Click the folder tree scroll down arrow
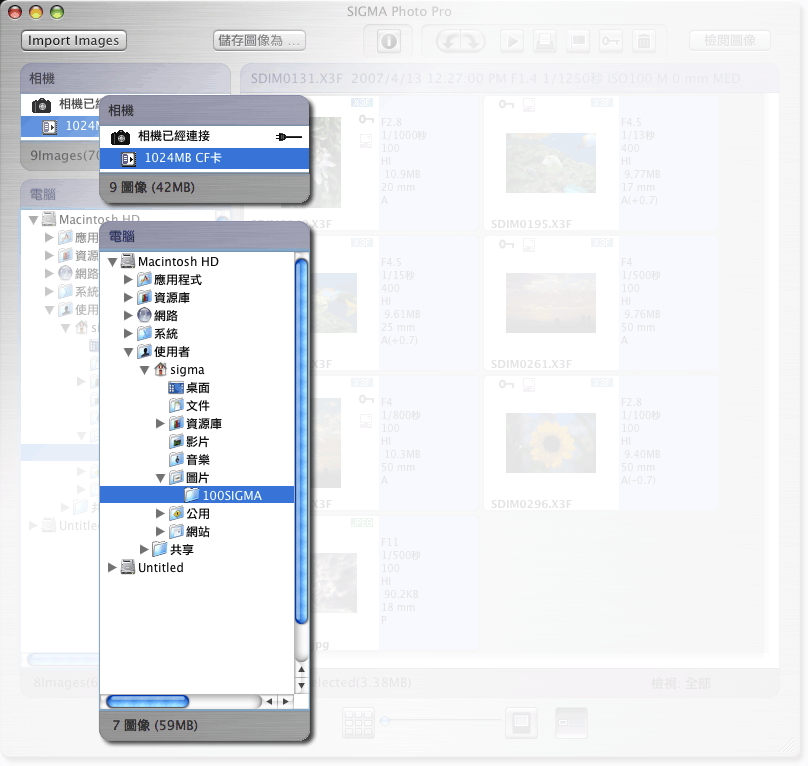The image size is (808, 766). pyautogui.click(x=301, y=686)
